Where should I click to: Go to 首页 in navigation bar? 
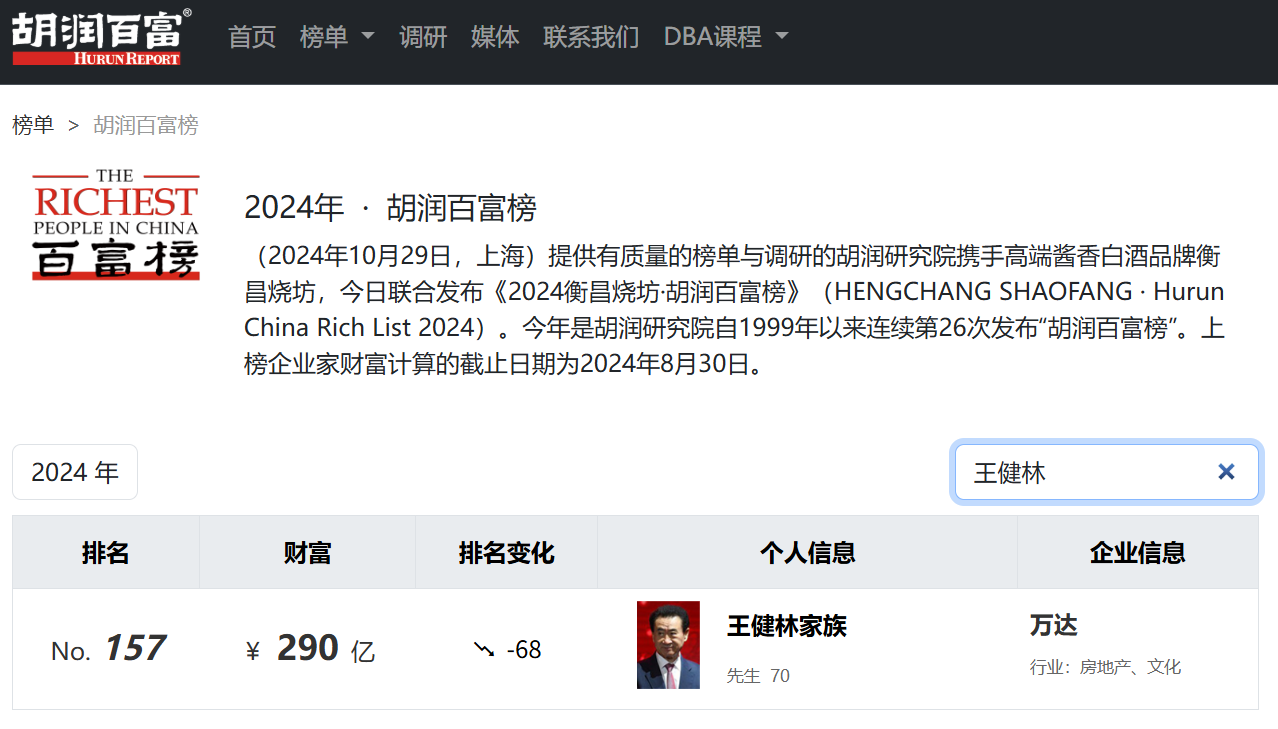[252, 37]
